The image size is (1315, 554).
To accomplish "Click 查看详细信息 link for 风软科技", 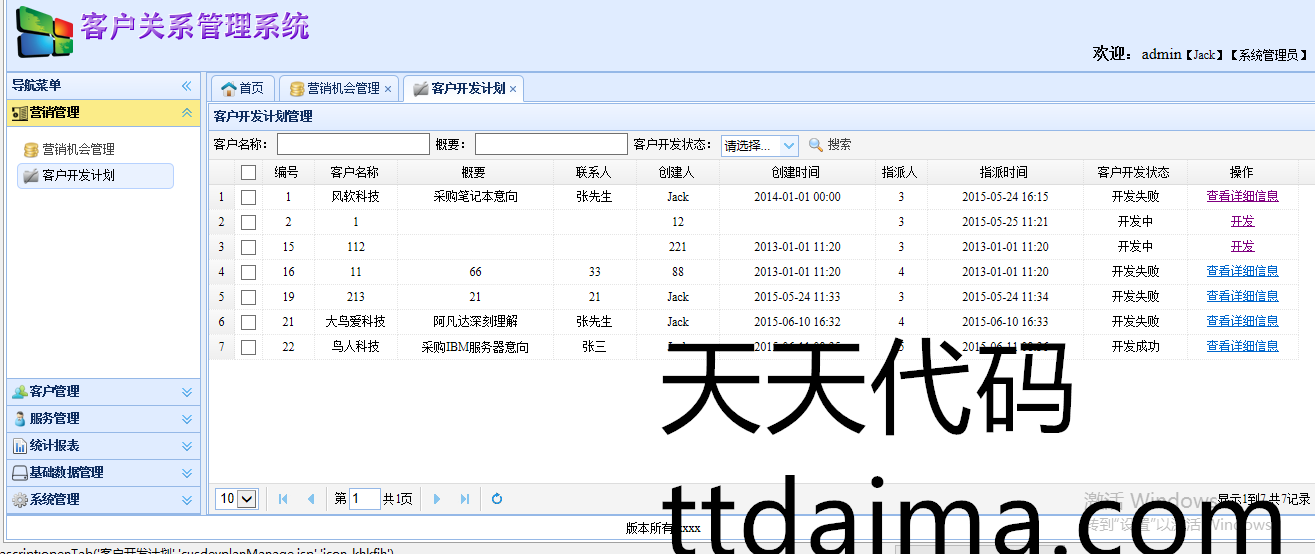I will [1242, 197].
